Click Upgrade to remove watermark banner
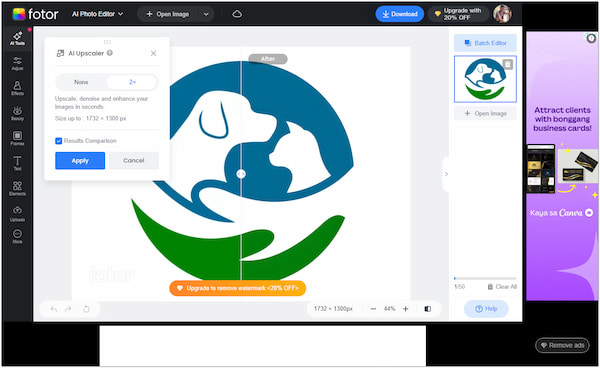The image size is (600, 368). coord(238,288)
